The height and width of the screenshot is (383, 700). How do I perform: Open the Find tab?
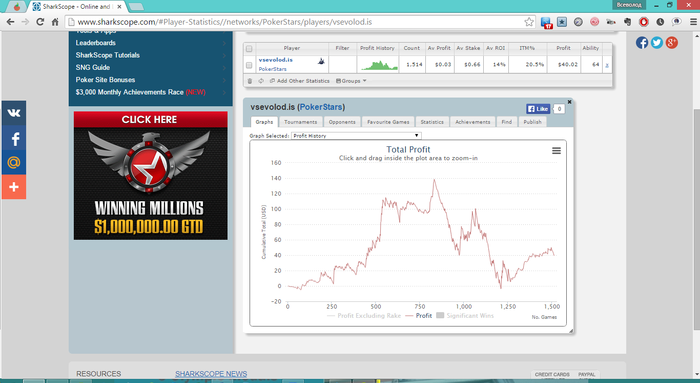pyautogui.click(x=507, y=122)
